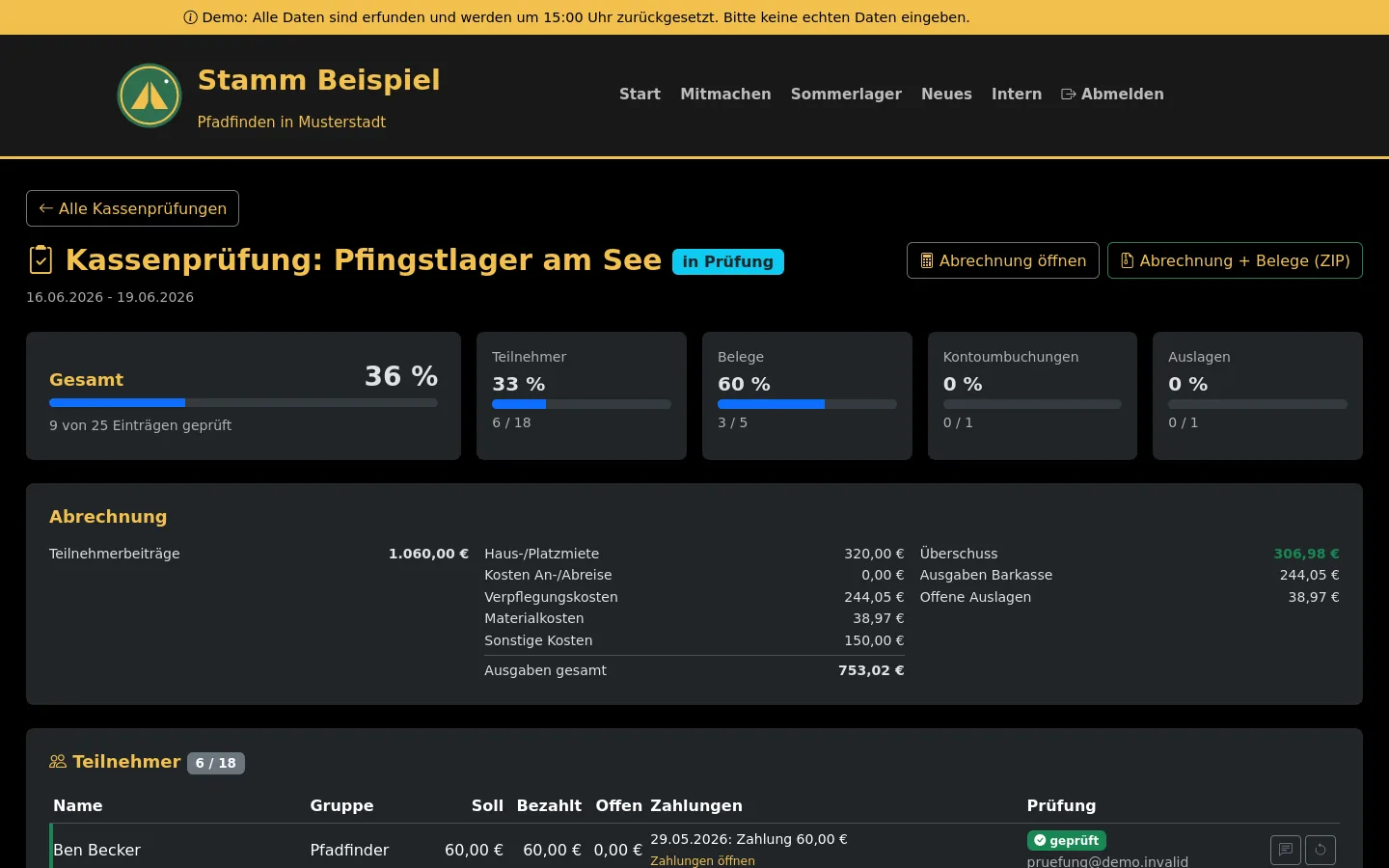
Task: Click the 'Haus-/Platzmiete' label
Action: coord(542,554)
